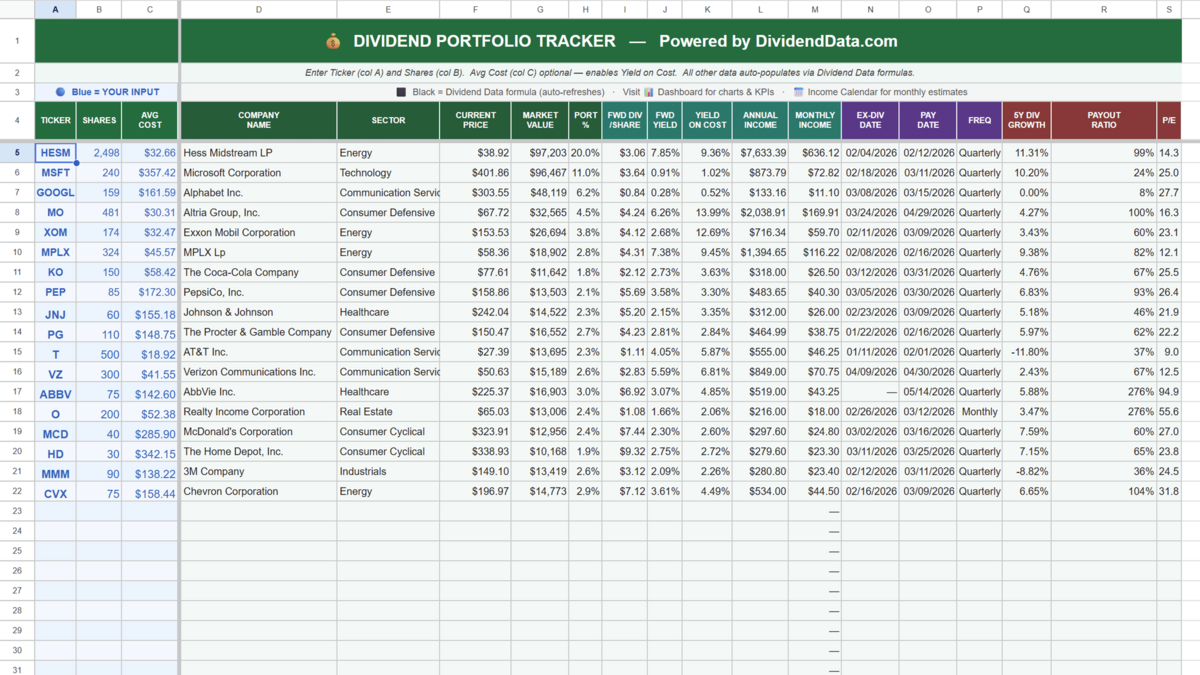Click the 104% payout ratio cell
The height and width of the screenshot is (675, 1200).
point(1104,491)
